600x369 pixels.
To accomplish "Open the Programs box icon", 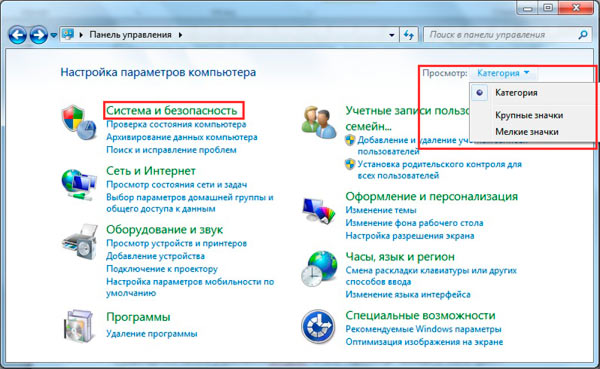I will pyautogui.click(x=79, y=326).
